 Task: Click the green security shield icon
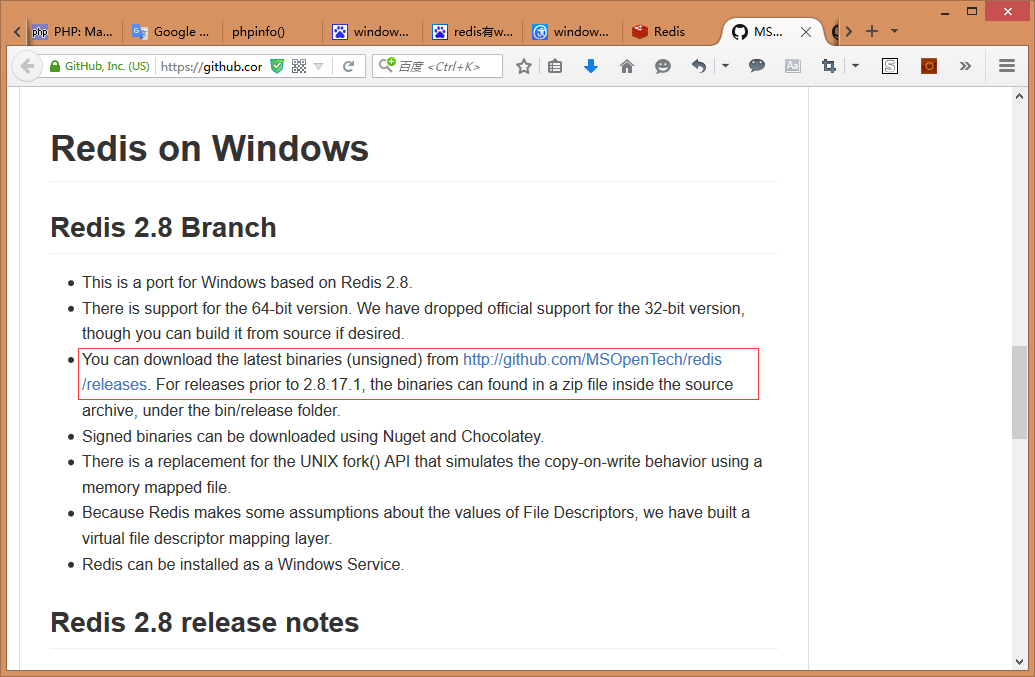(277, 66)
